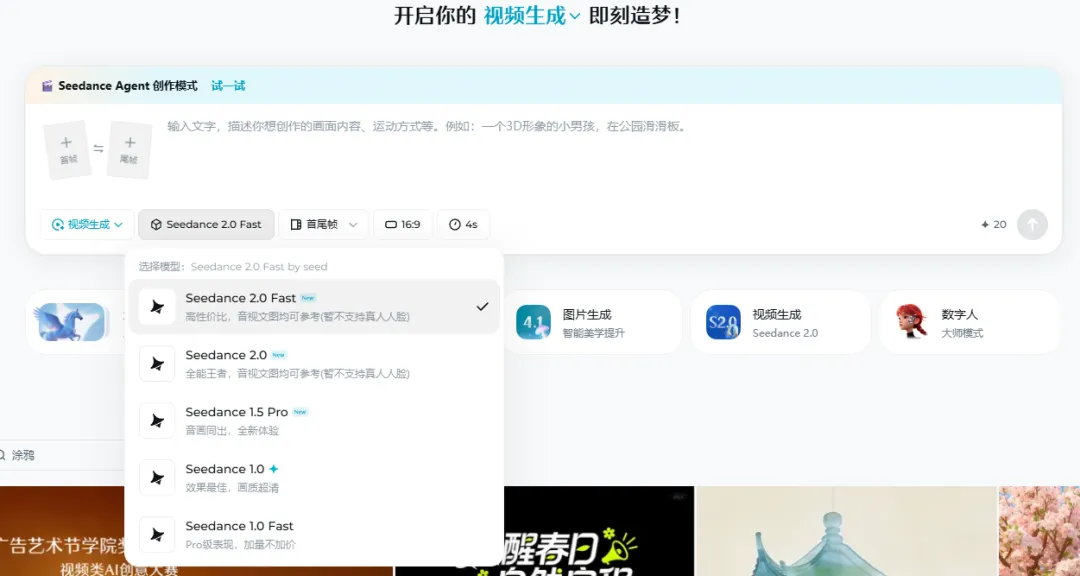This screenshot has height=576, width=1080.
Task: Click the pegasus thumbnail card
Action: pos(72,322)
